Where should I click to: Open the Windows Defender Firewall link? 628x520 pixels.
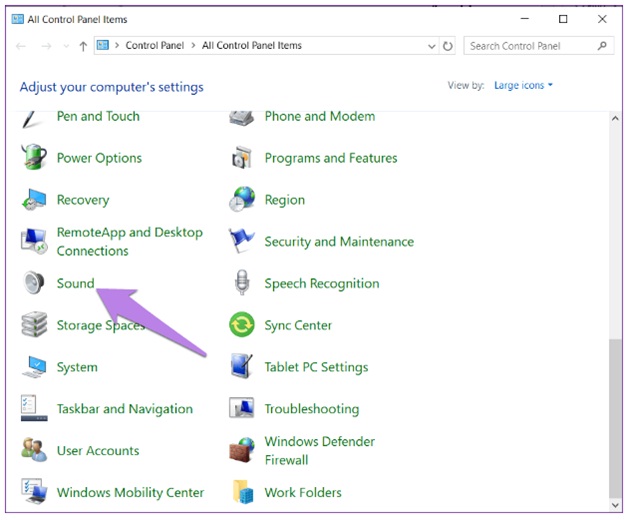coord(320,451)
